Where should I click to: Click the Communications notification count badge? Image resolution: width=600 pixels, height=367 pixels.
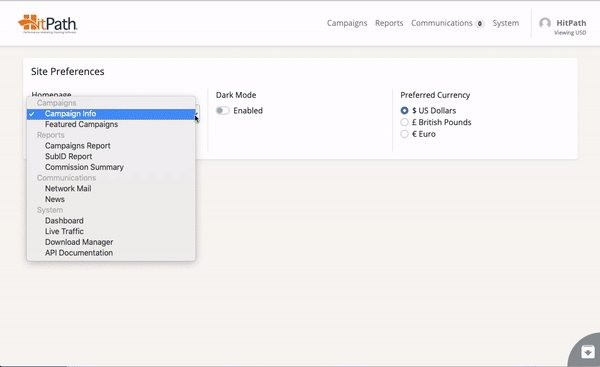point(479,24)
